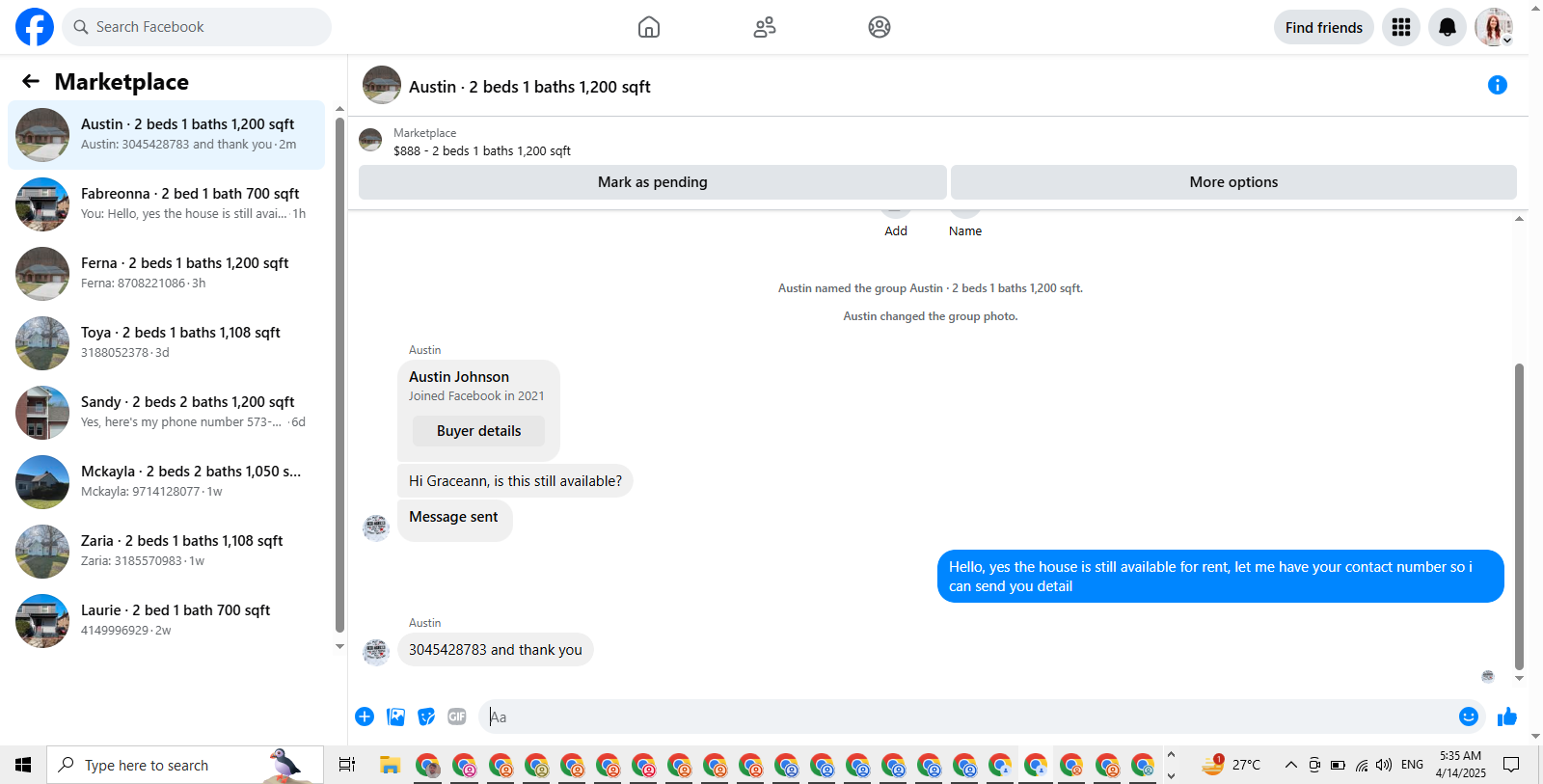1543x784 pixels.
Task: Open the Toya 2 beds 1,108 sqft conversation
Action: click(166, 343)
